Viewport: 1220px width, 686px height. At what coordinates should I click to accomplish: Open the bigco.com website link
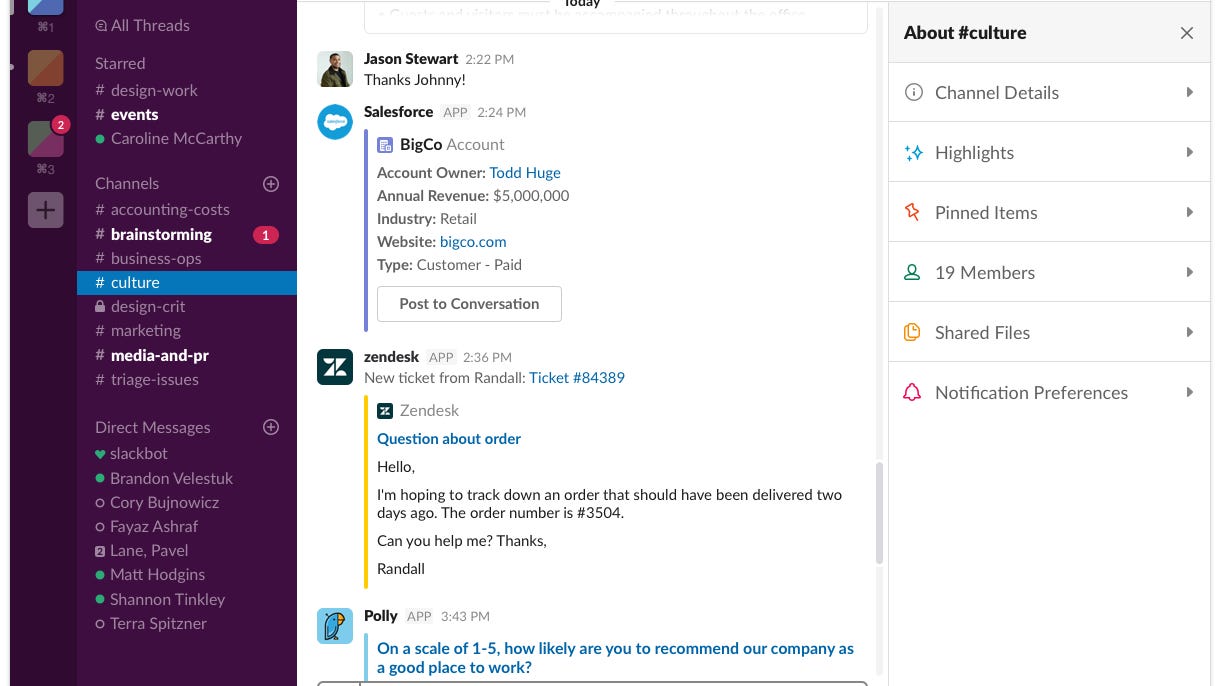pyautogui.click(x=473, y=242)
